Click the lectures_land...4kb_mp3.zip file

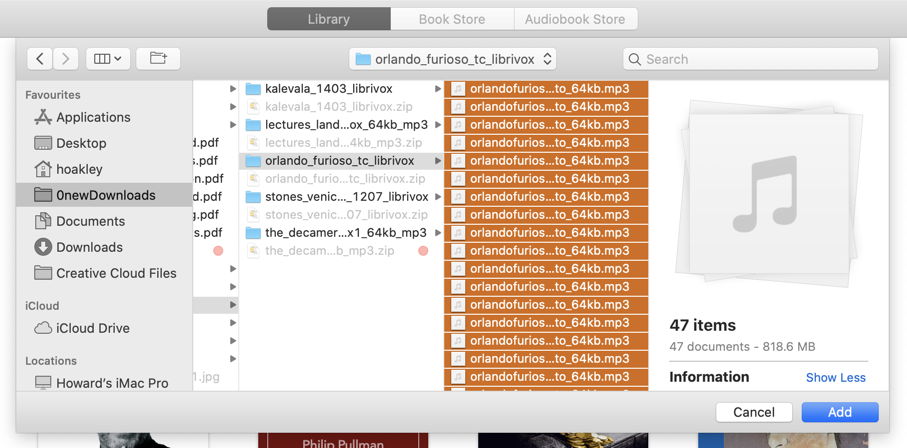click(340, 142)
